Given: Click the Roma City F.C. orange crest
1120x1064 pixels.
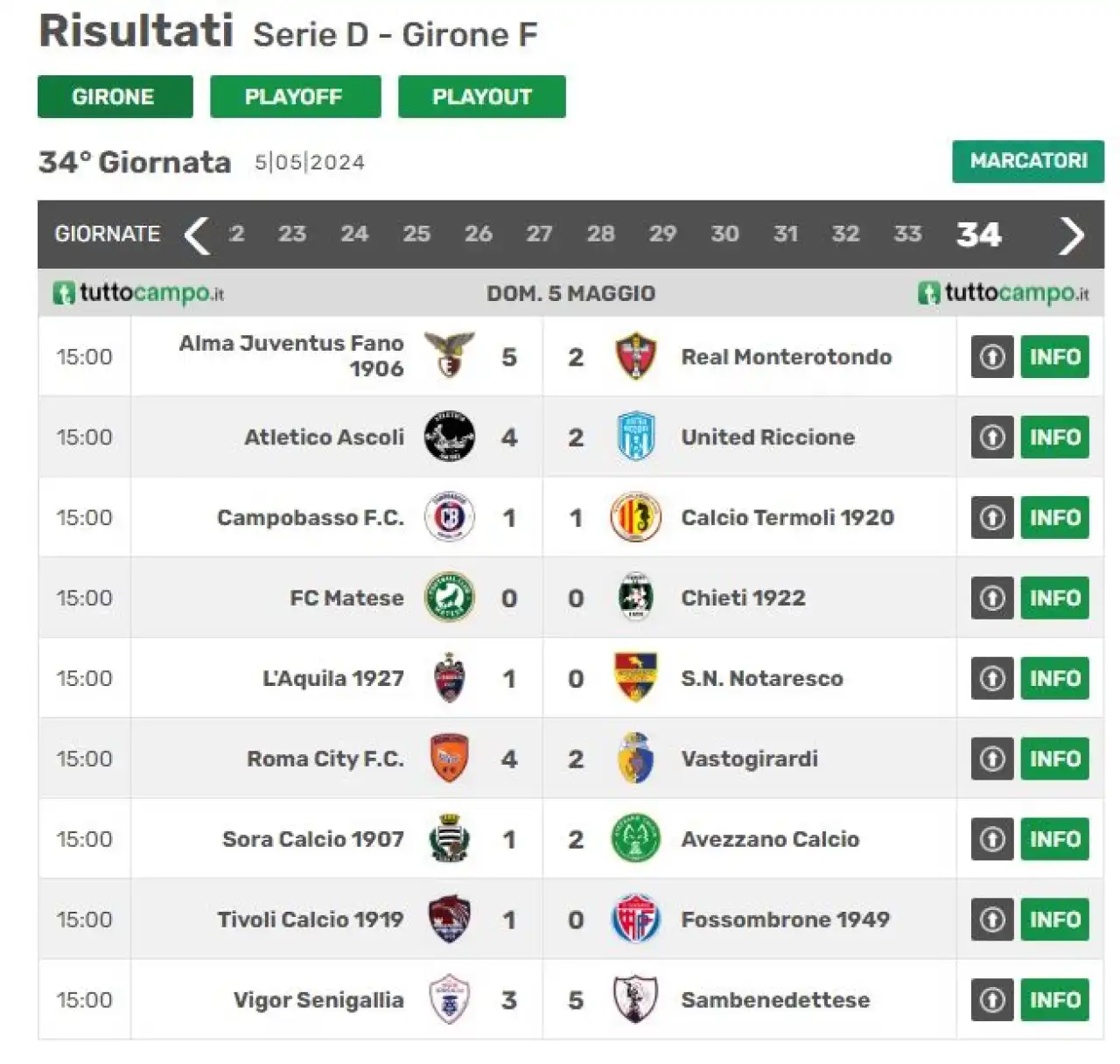Looking at the screenshot, I should 449,758.
